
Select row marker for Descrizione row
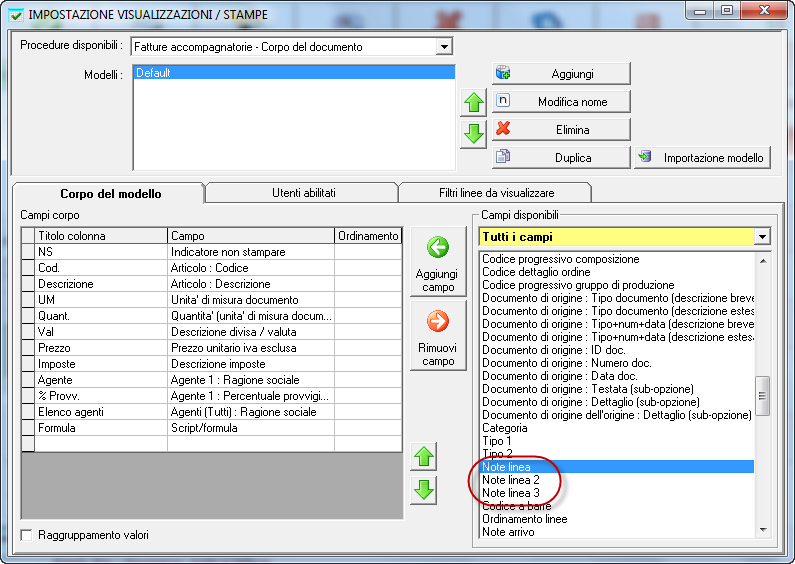pos(28,284)
